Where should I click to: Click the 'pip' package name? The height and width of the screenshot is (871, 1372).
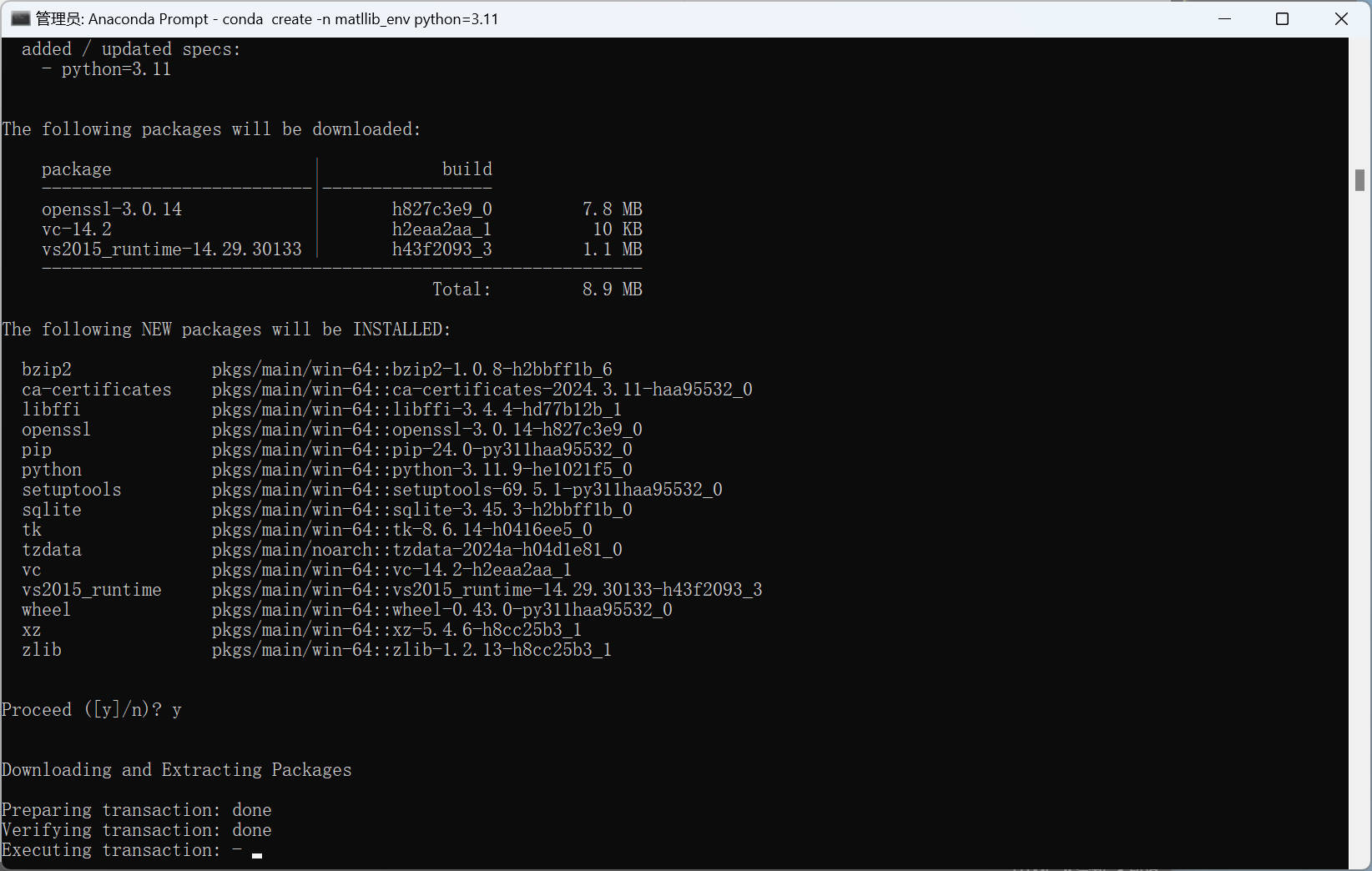[37, 450]
